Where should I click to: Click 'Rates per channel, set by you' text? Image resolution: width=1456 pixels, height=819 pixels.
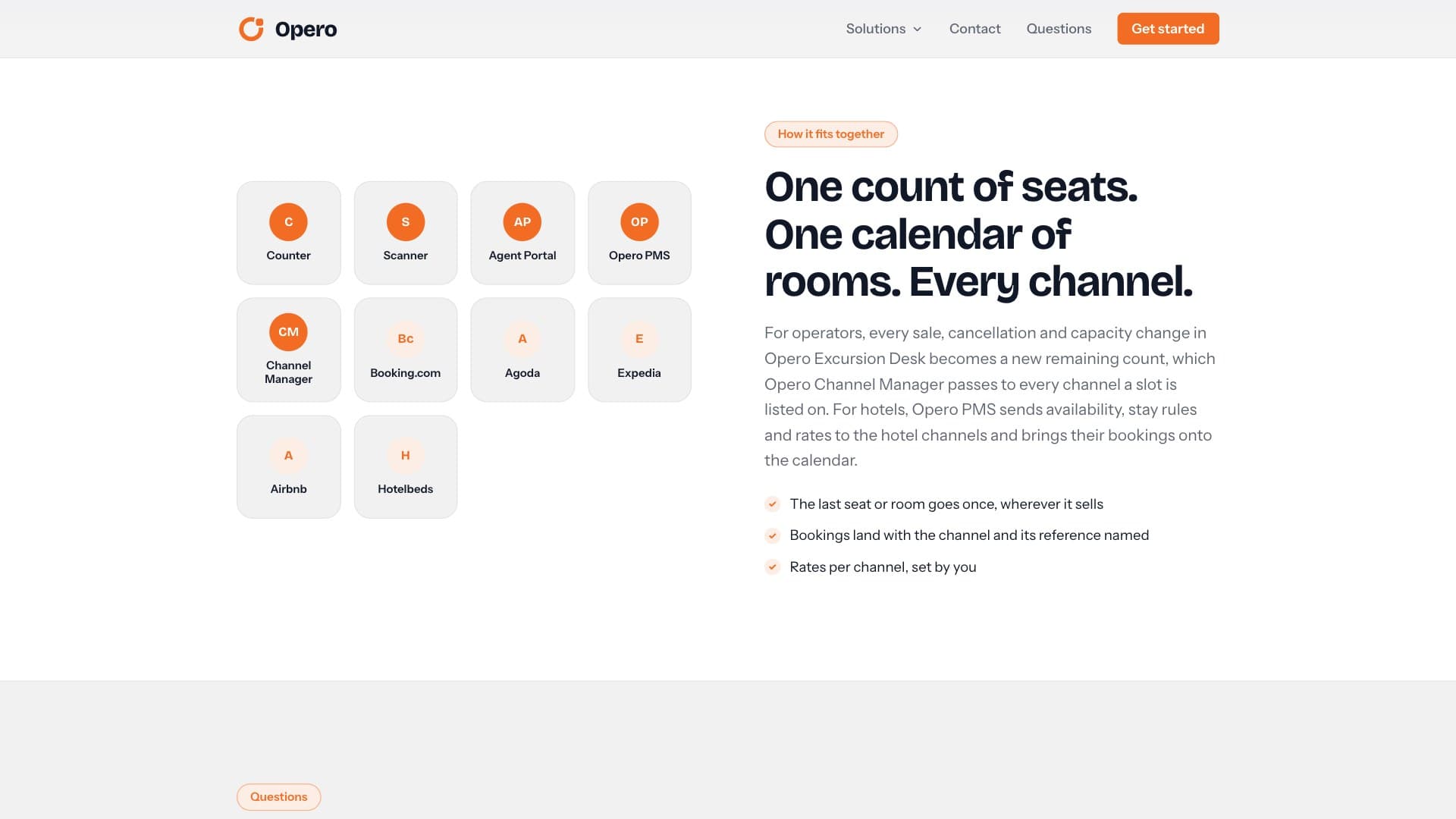click(x=883, y=567)
